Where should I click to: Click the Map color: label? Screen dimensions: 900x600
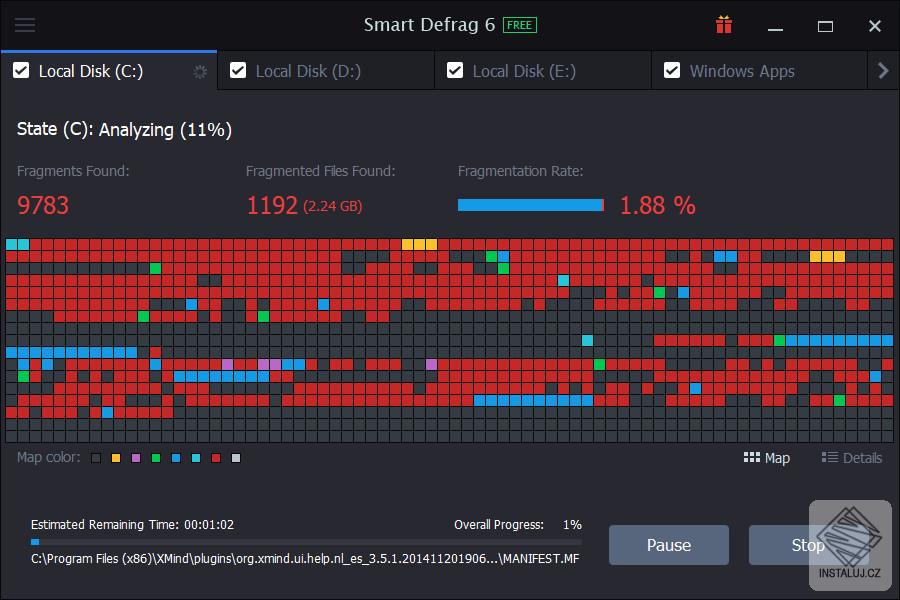(49, 457)
